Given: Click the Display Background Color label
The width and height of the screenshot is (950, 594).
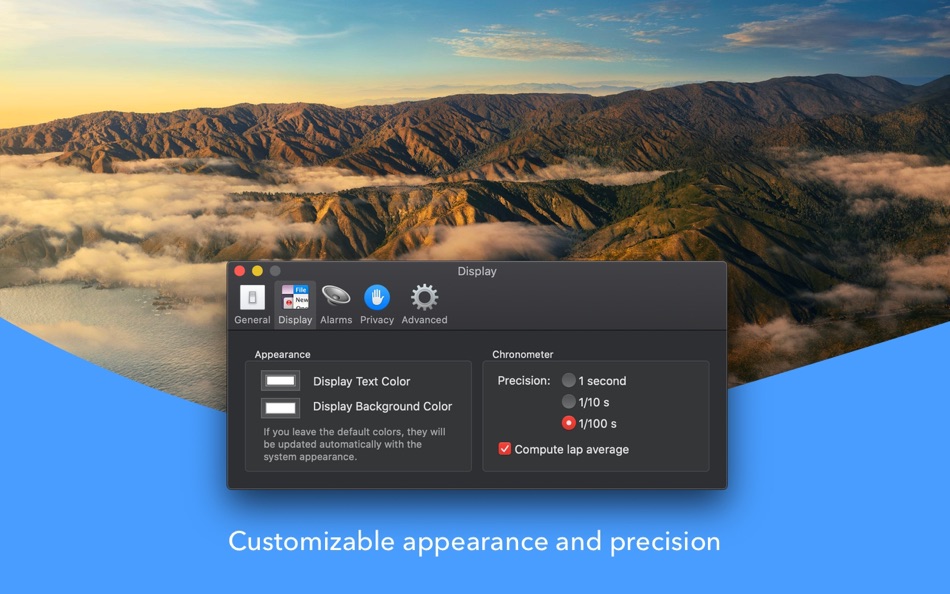Looking at the screenshot, I should coord(382,406).
